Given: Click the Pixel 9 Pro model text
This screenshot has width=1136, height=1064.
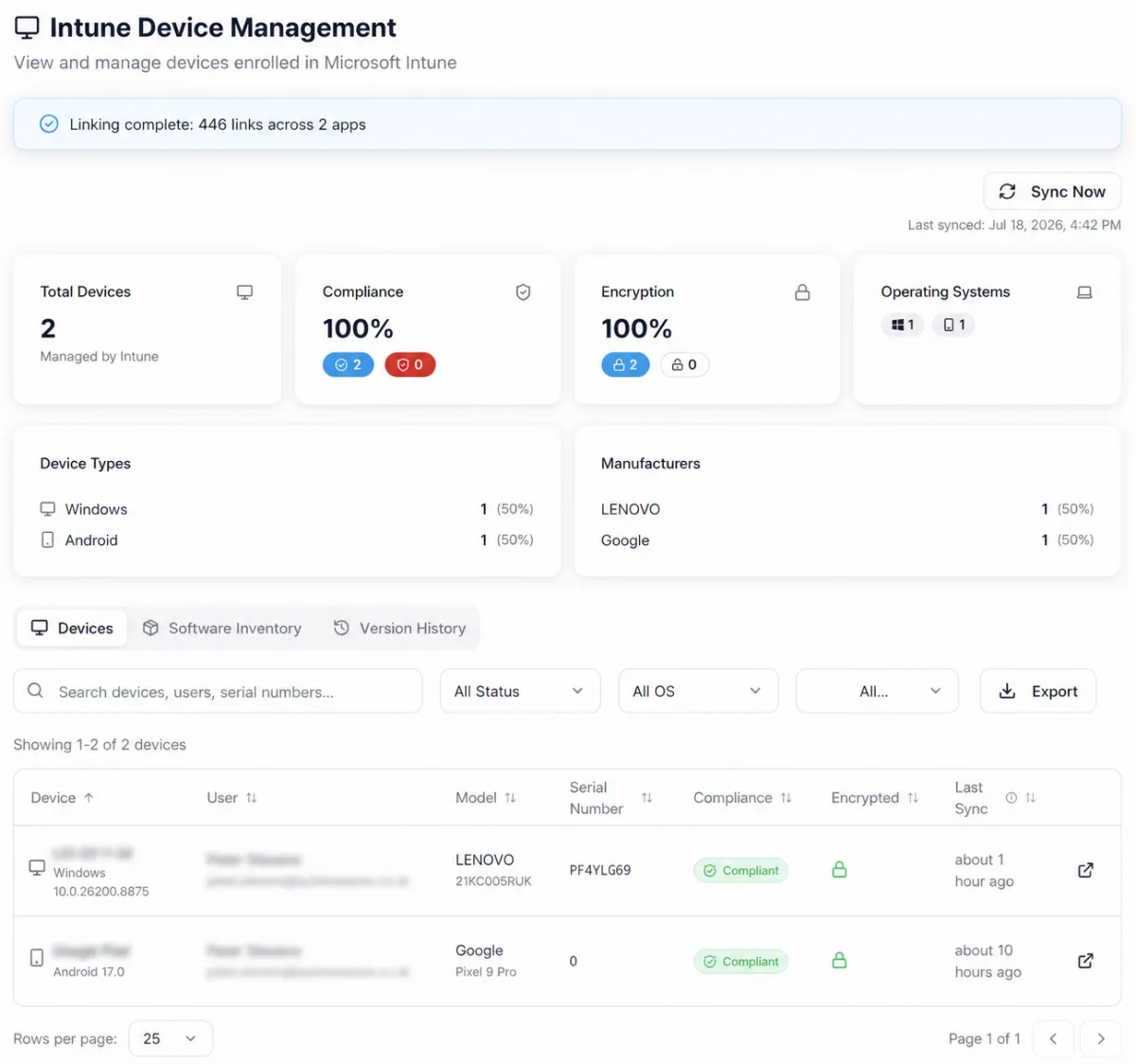Looking at the screenshot, I should [486, 972].
